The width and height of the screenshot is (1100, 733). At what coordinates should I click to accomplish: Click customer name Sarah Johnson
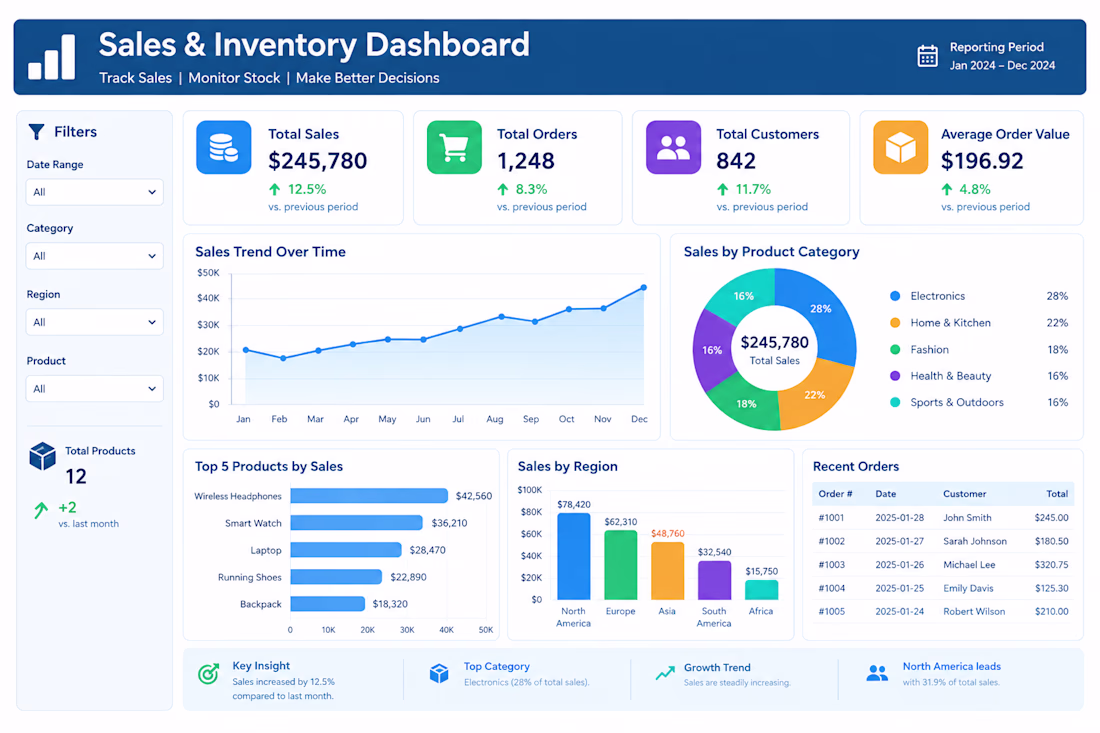(x=975, y=542)
